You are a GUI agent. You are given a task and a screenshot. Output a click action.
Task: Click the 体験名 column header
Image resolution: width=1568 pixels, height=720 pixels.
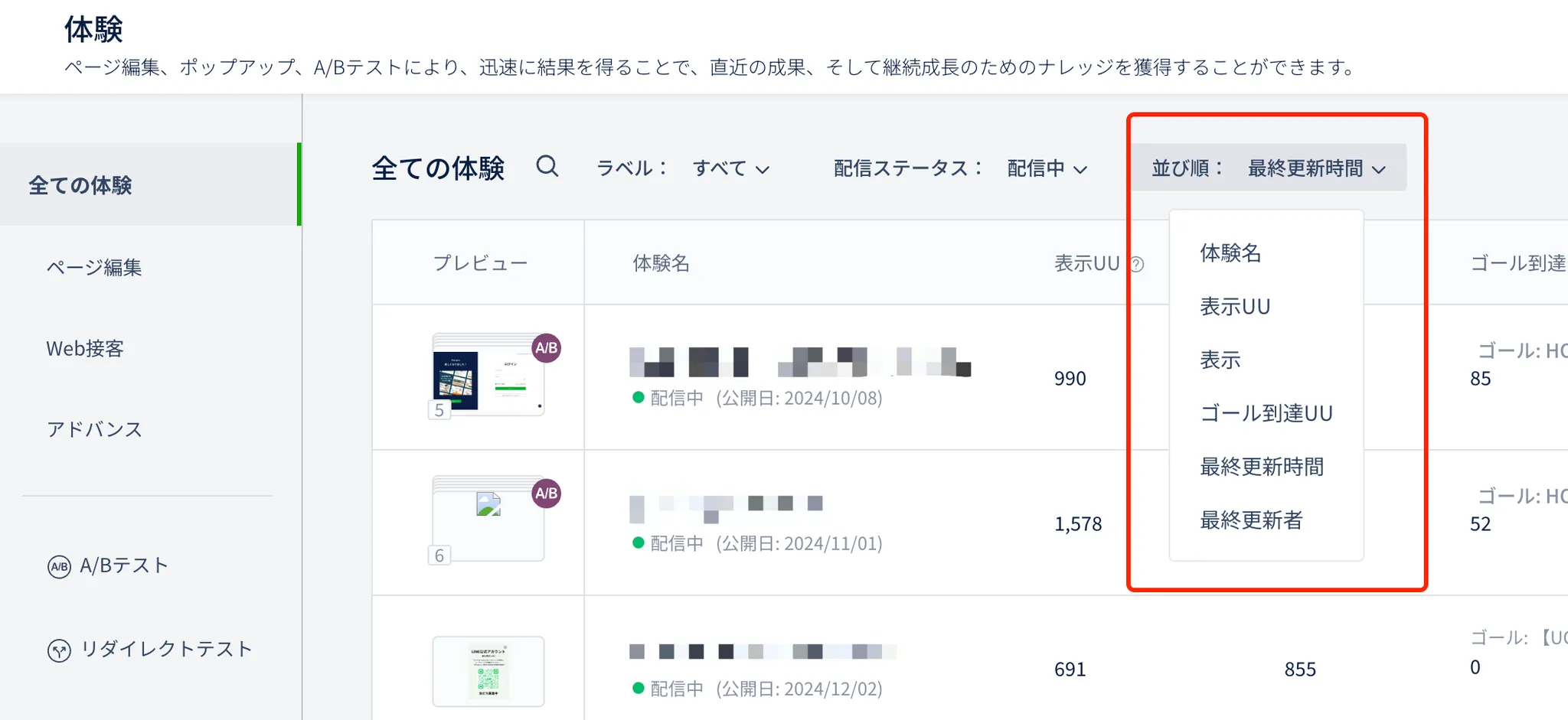click(x=661, y=264)
